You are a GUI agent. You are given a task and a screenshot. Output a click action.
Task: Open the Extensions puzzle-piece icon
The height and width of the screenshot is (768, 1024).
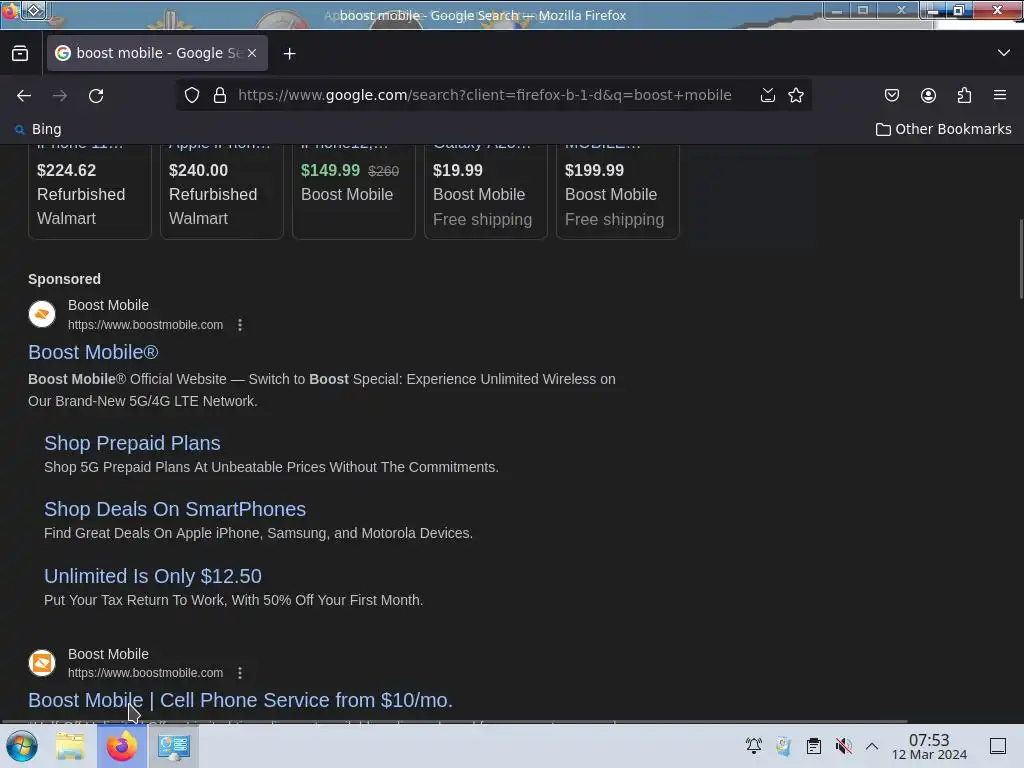(964, 95)
